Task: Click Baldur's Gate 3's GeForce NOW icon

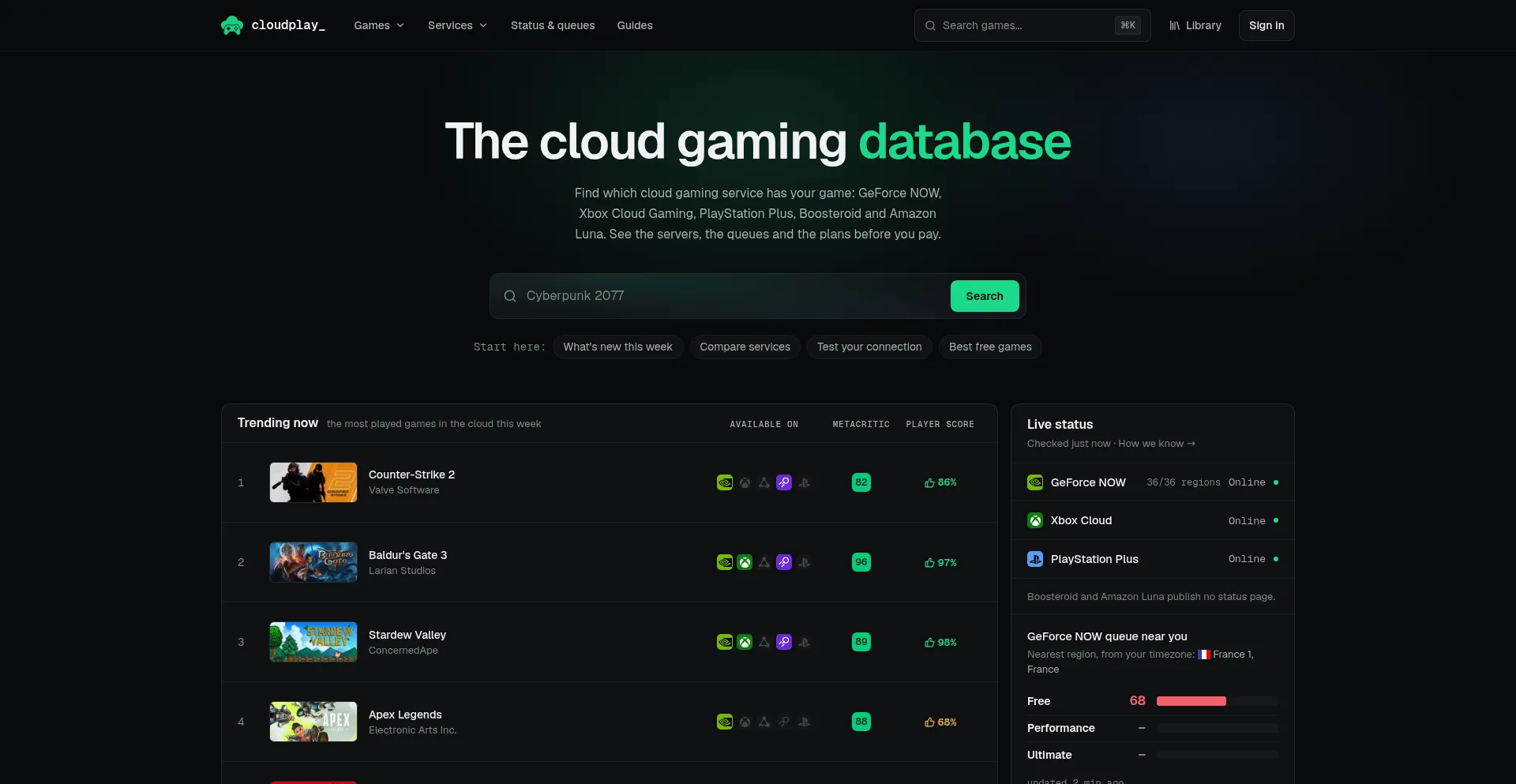Action: click(x=725, y=562)
